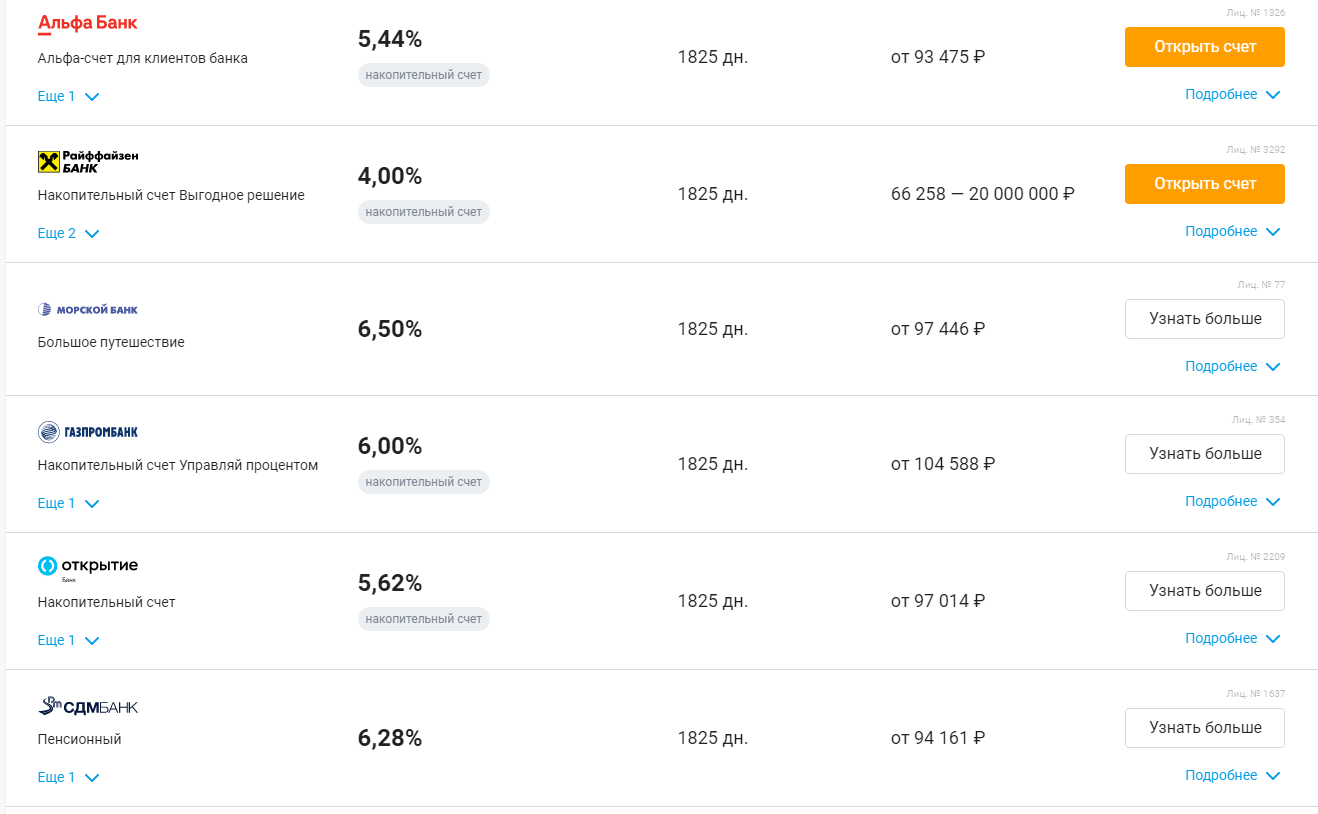Expand 'Подробнее' for СДМ Банк offer
The width and height of the screenshot is (1318, 814).
pos(1232,776)
